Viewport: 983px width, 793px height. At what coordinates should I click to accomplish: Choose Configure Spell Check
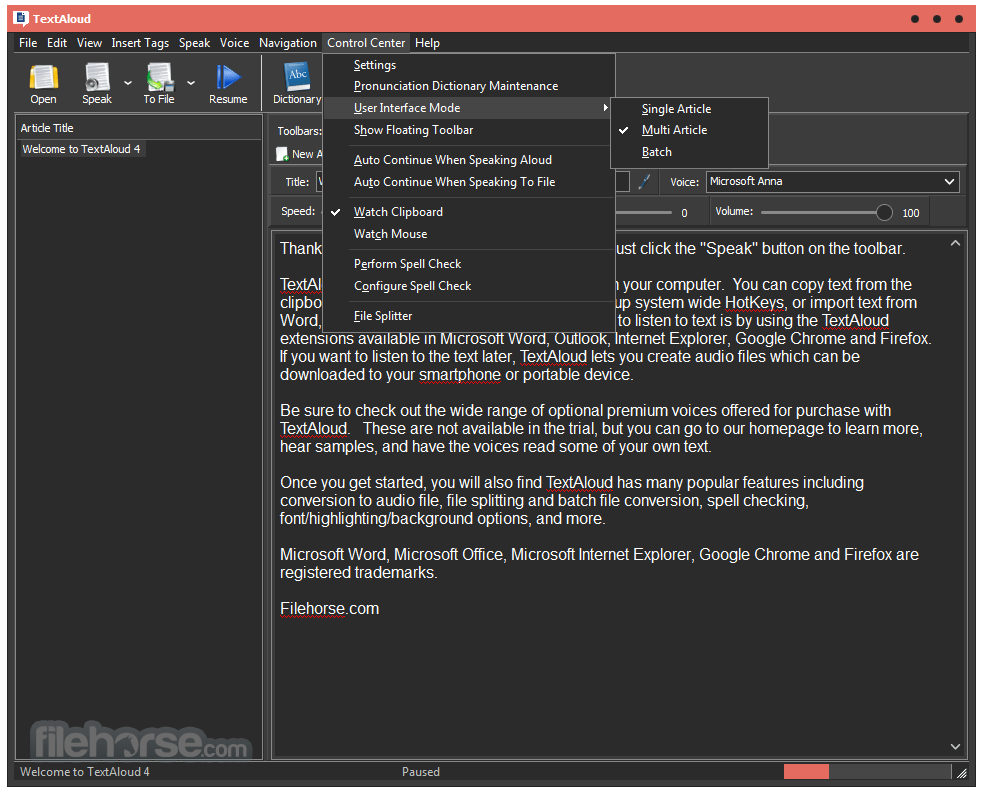468,286
